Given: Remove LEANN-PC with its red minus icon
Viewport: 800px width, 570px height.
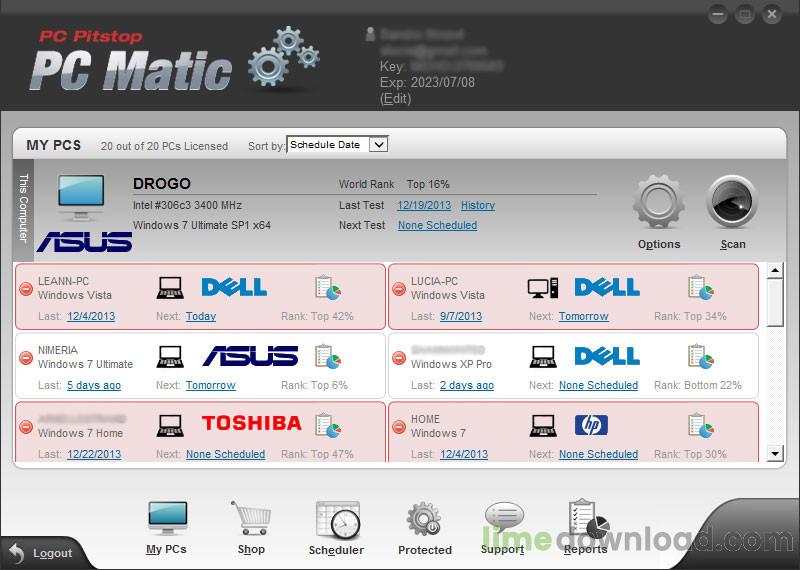Looking at the screenshot, I should [x=26, y=289].
